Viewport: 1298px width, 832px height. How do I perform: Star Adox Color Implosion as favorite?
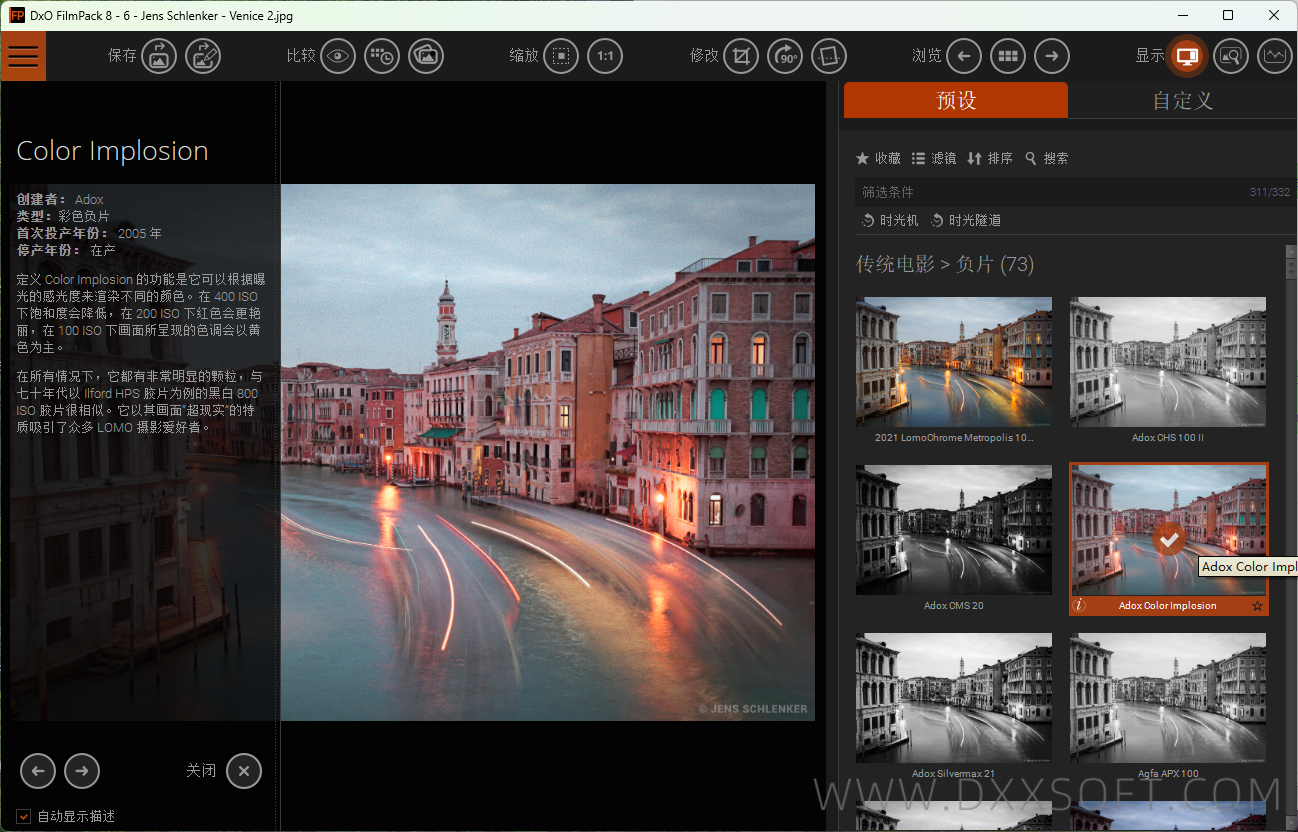[1257, 606]
